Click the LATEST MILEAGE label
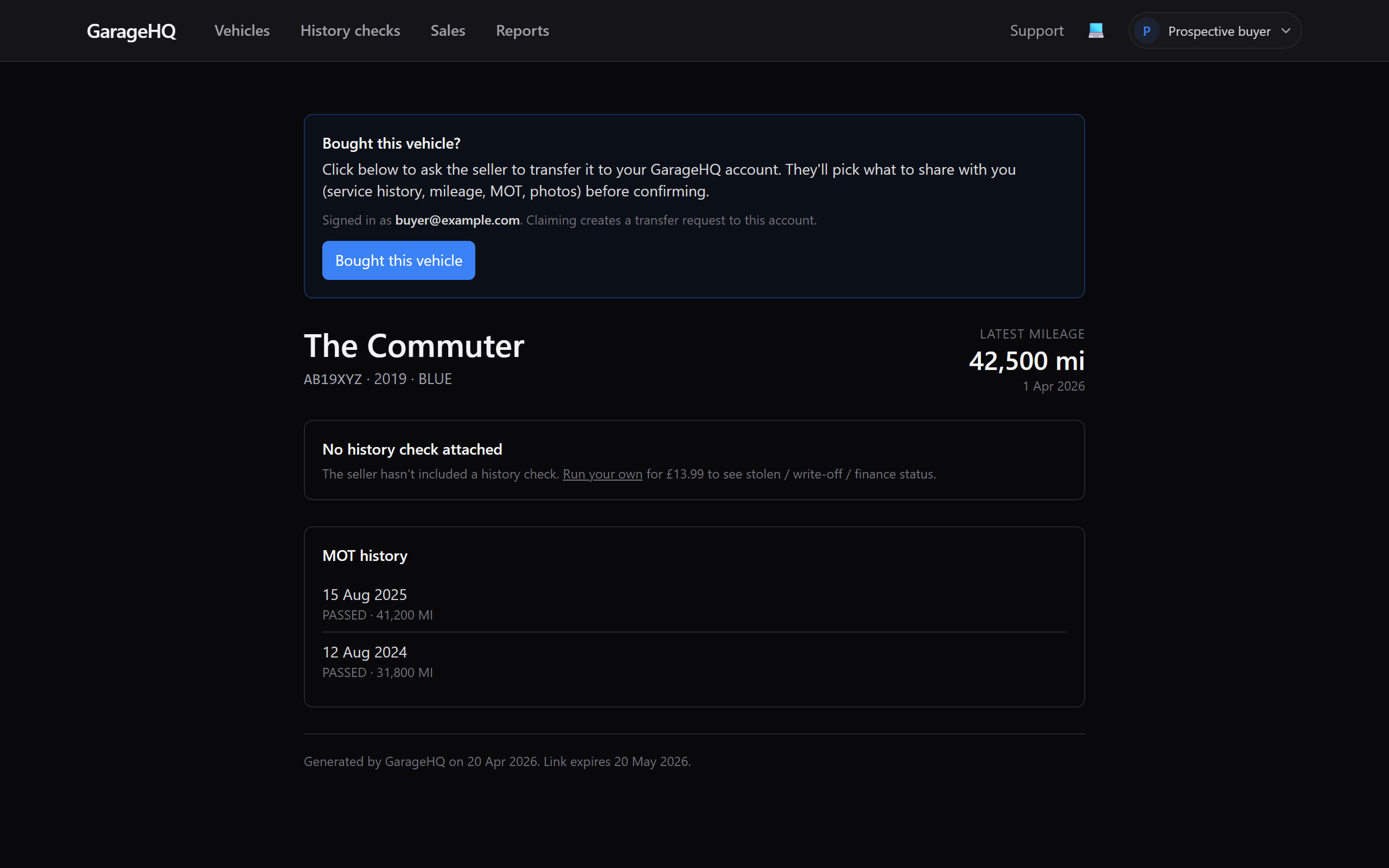This screenshot has width=1389, height=868. coord(1032,334)
